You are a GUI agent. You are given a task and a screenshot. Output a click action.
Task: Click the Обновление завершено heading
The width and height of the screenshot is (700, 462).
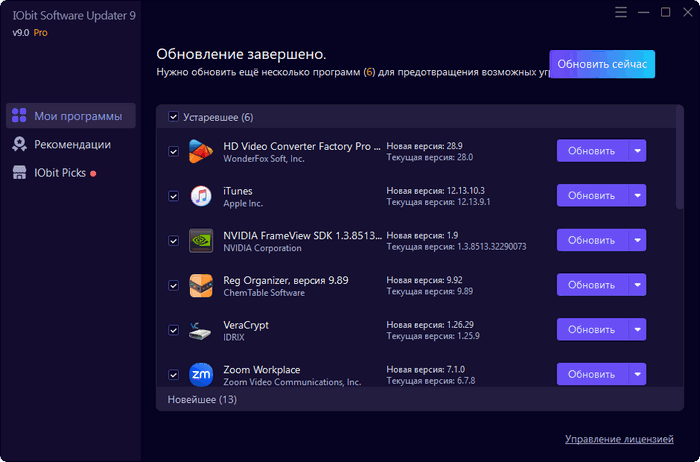pyautogui.click(x=241, y=54)
